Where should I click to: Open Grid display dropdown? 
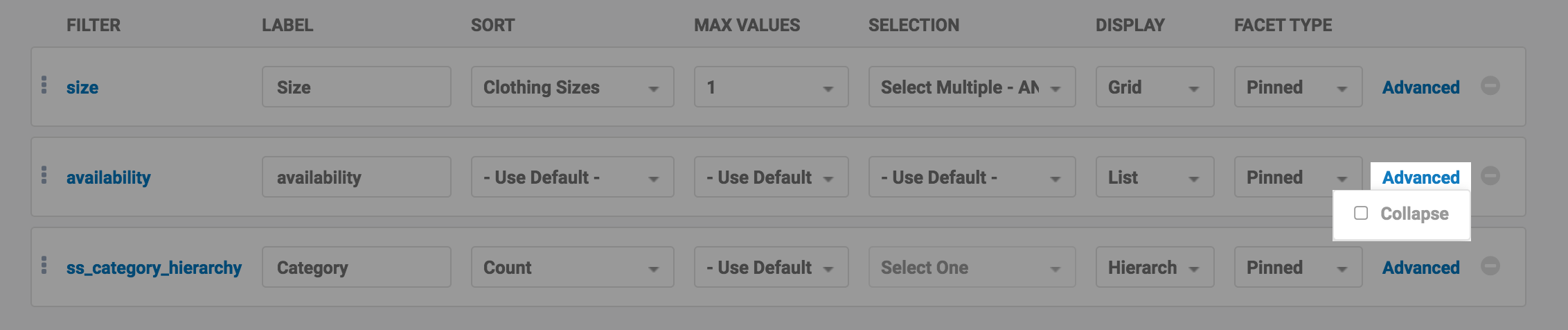tap(1155, 87)
